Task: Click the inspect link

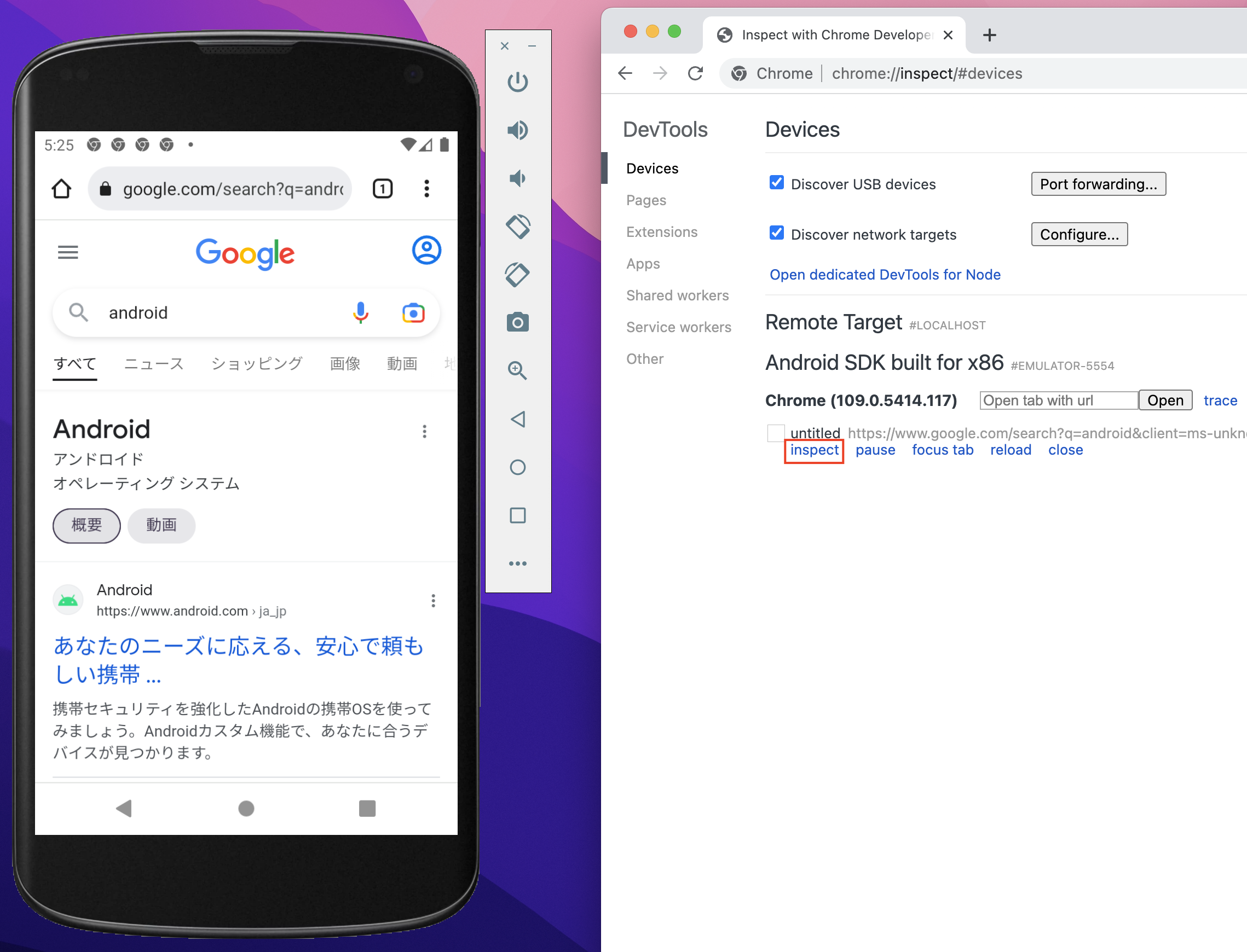Action: [x=814, y=450]
